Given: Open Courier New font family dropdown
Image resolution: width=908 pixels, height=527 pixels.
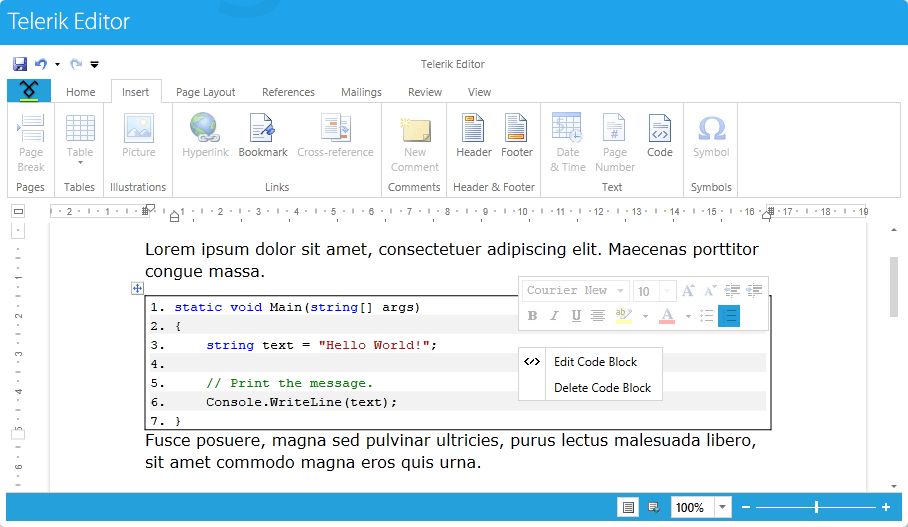Looking at the screenshot, I should (620, 291).
